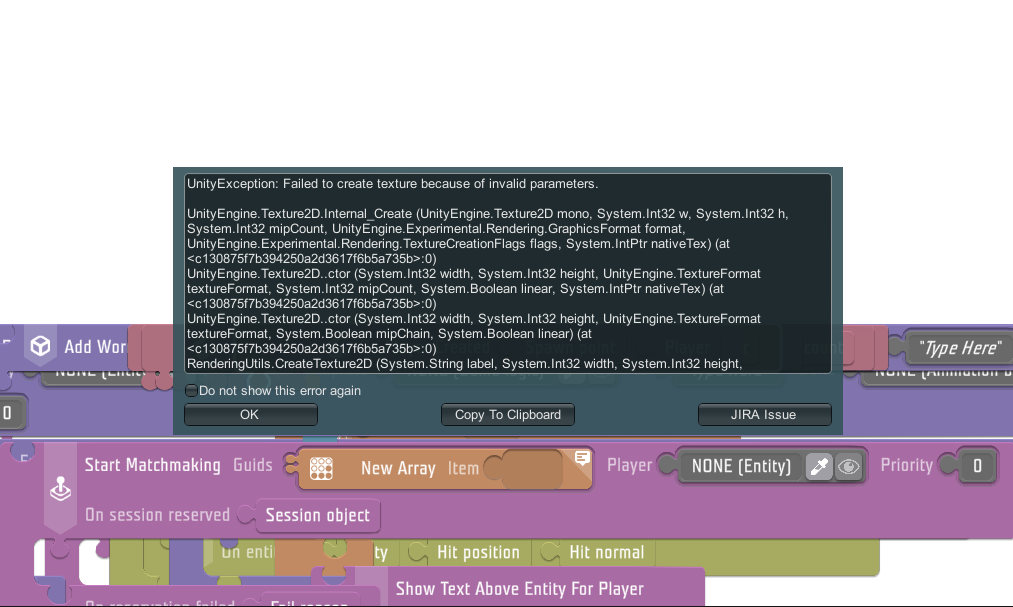Select the eyedropper picker for Player entity
The height and width of the screenshot is (607, 1013).
pos(818,466)
